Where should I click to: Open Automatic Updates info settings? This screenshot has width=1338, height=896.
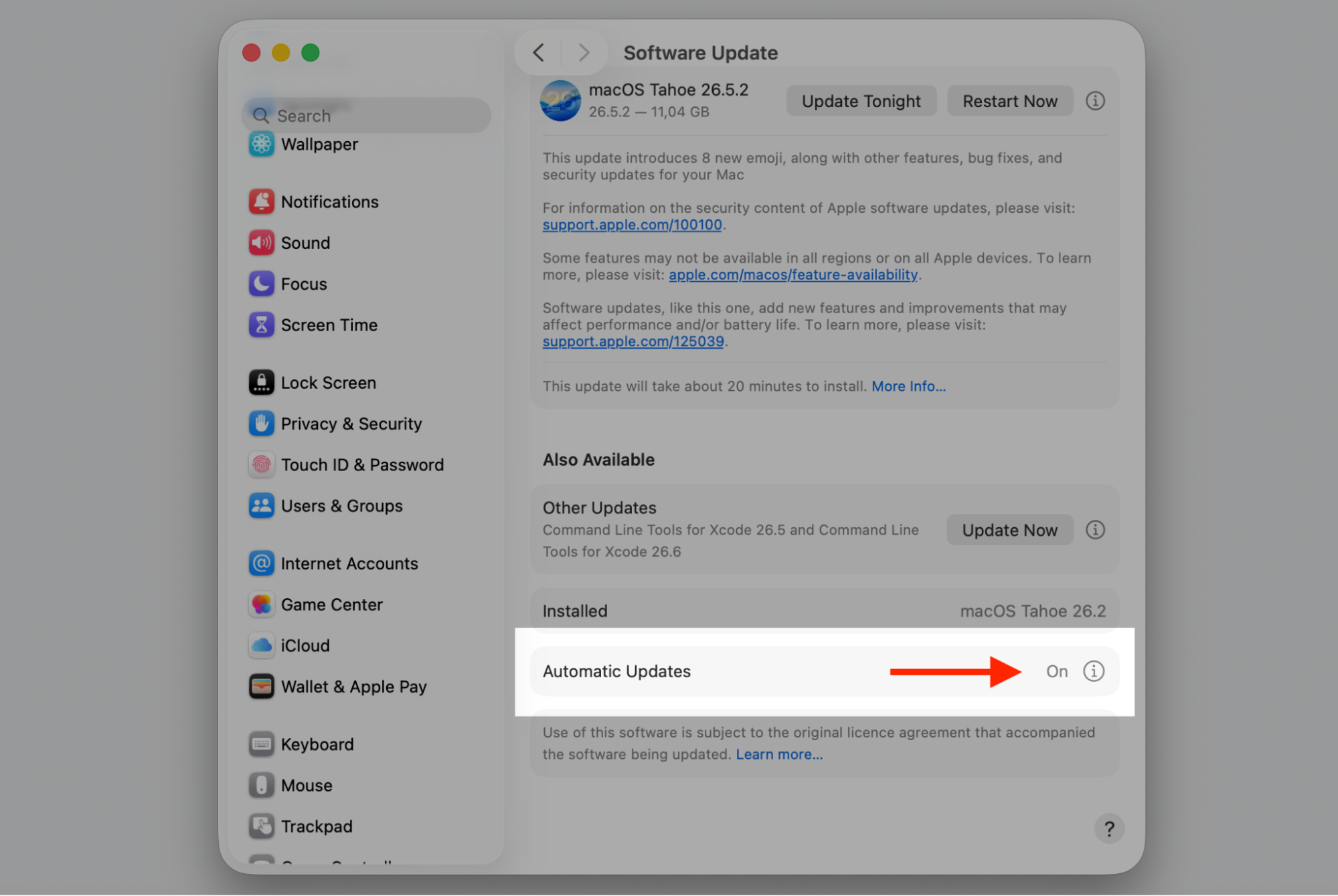(x=1094, y=671)
